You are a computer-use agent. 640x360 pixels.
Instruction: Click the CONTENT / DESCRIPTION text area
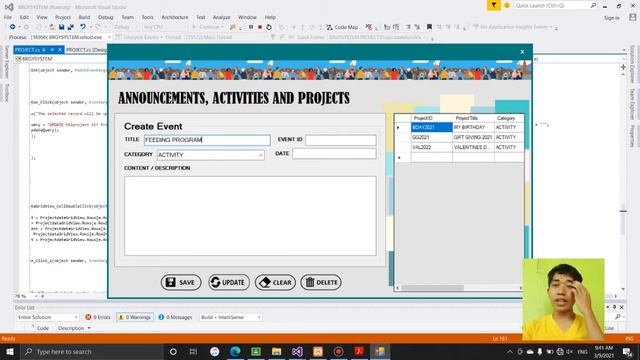pos(250,216)
